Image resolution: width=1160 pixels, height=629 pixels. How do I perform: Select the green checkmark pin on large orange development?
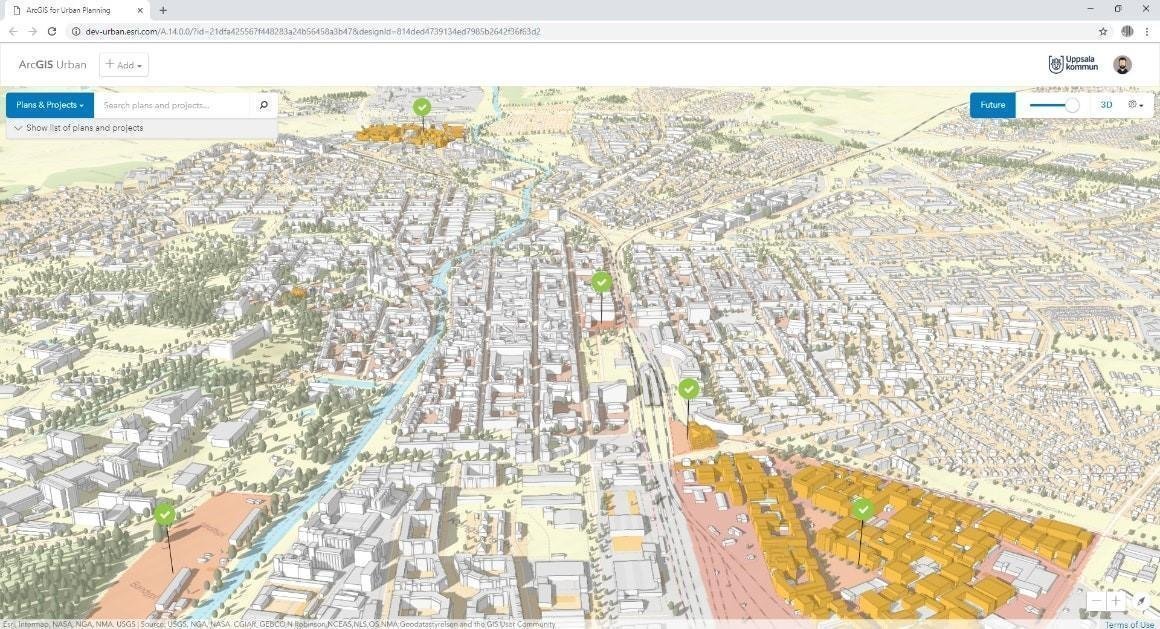pos(863,510)
